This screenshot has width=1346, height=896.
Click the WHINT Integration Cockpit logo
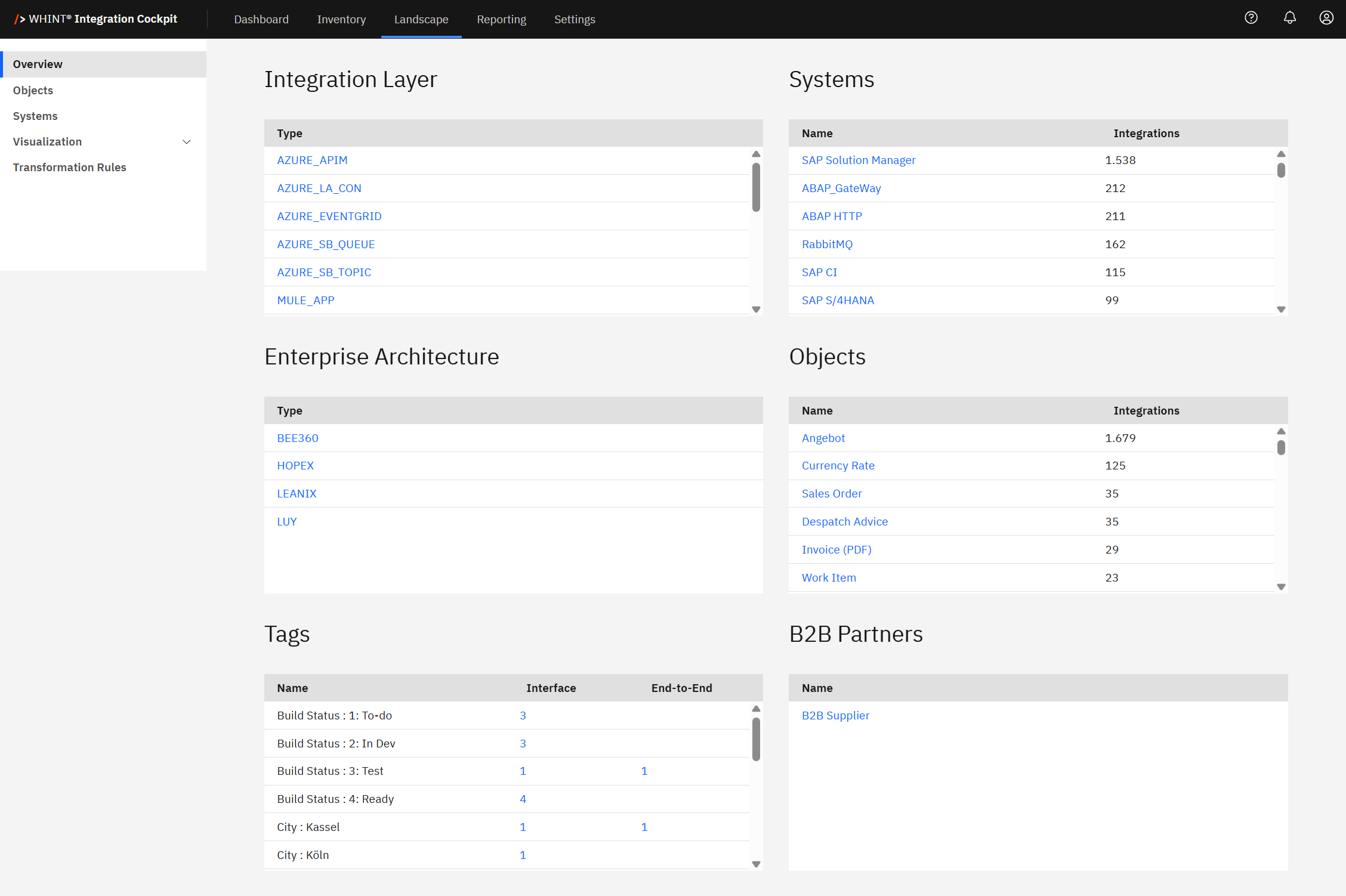[x=96, y=19]
